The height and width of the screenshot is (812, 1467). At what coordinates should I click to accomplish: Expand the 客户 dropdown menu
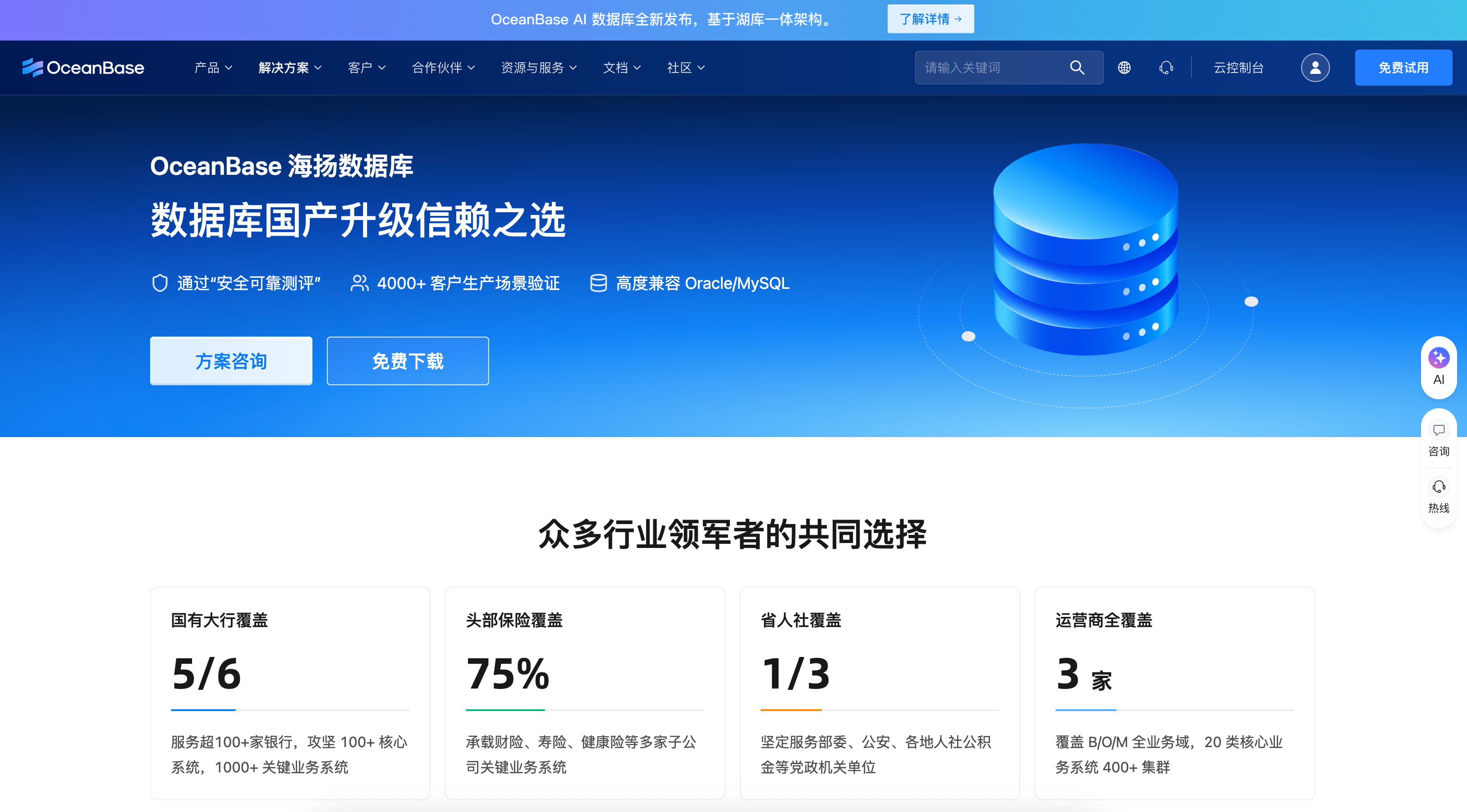(x=367, y=68)
